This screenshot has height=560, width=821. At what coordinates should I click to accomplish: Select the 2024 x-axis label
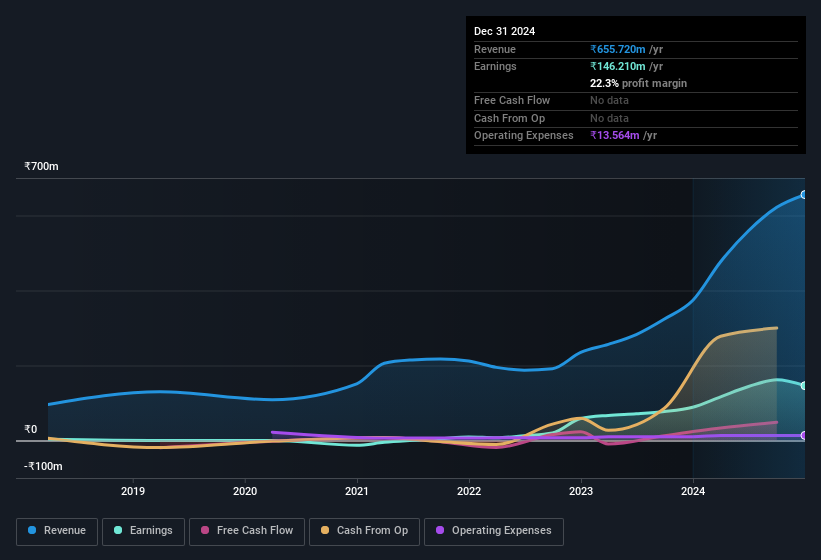point(693,491)
